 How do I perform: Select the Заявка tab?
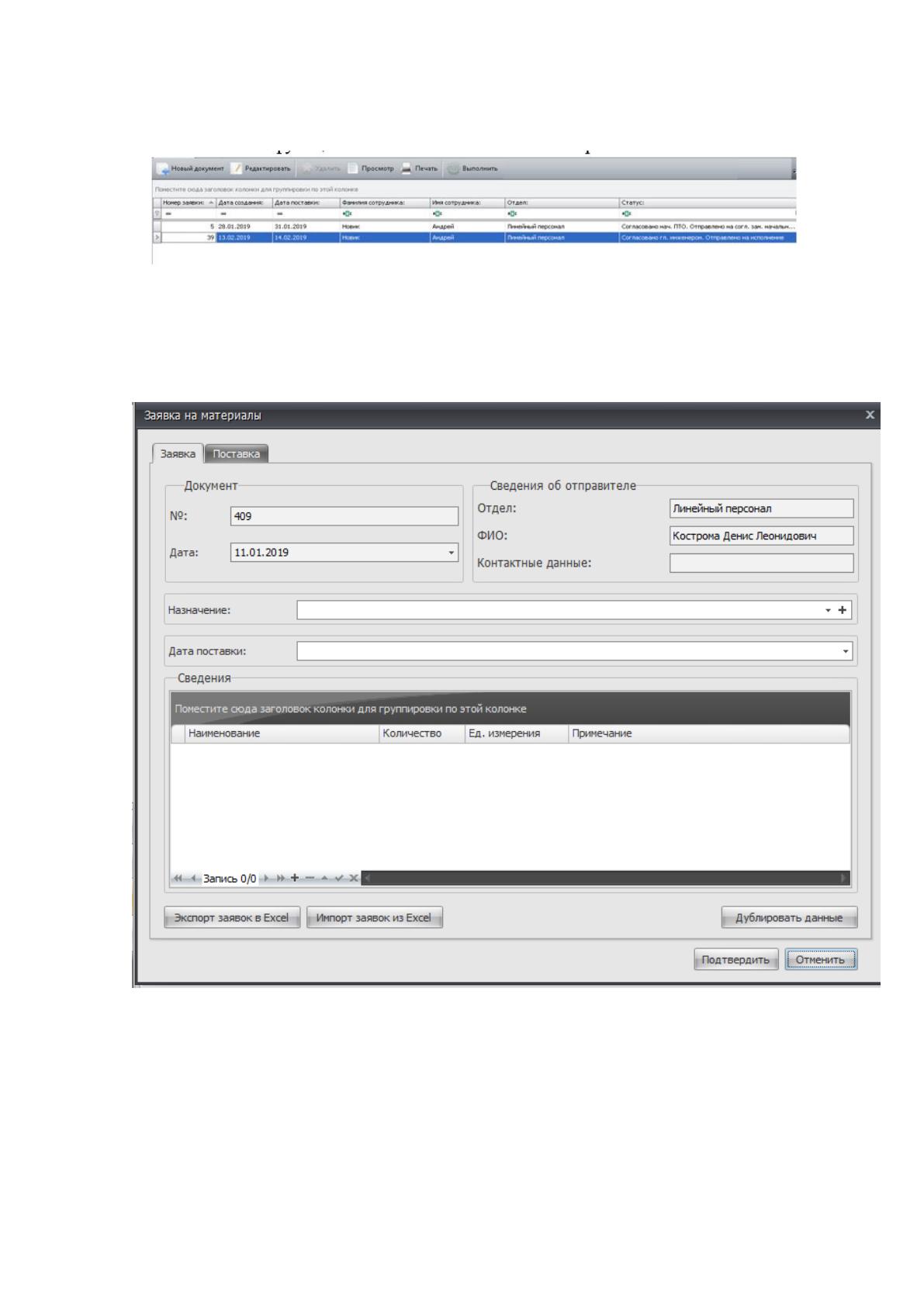point(178,453)
